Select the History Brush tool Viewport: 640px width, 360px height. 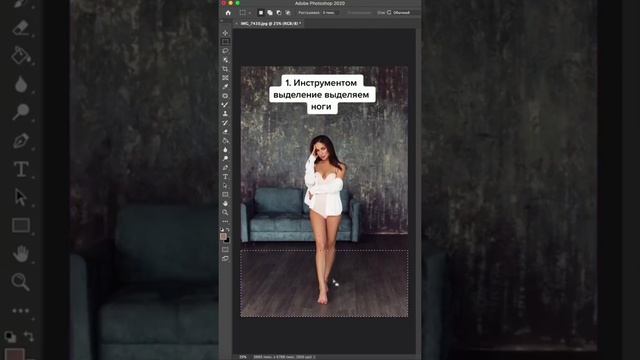pyautogui.click(x=225, y=123)
